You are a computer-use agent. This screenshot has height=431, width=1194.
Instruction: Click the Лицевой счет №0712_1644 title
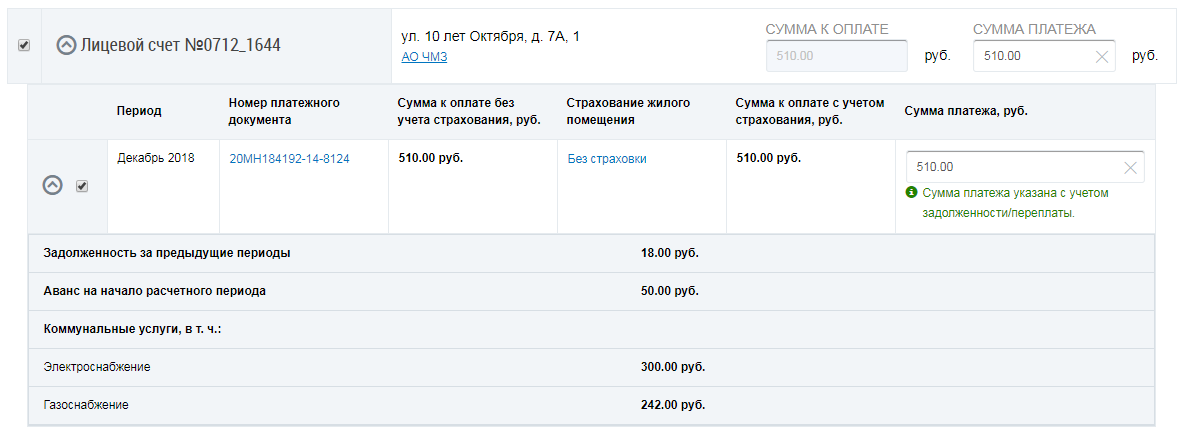180,46
